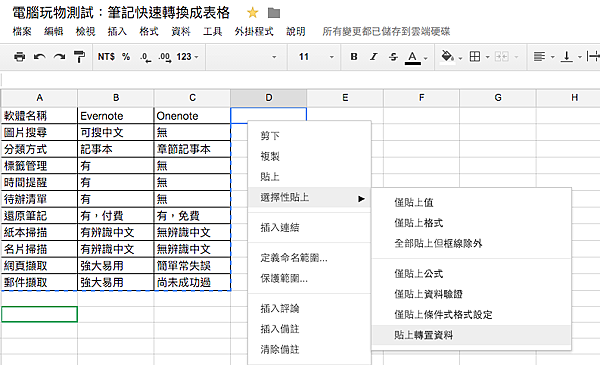Click the borders grid icon

475,57
